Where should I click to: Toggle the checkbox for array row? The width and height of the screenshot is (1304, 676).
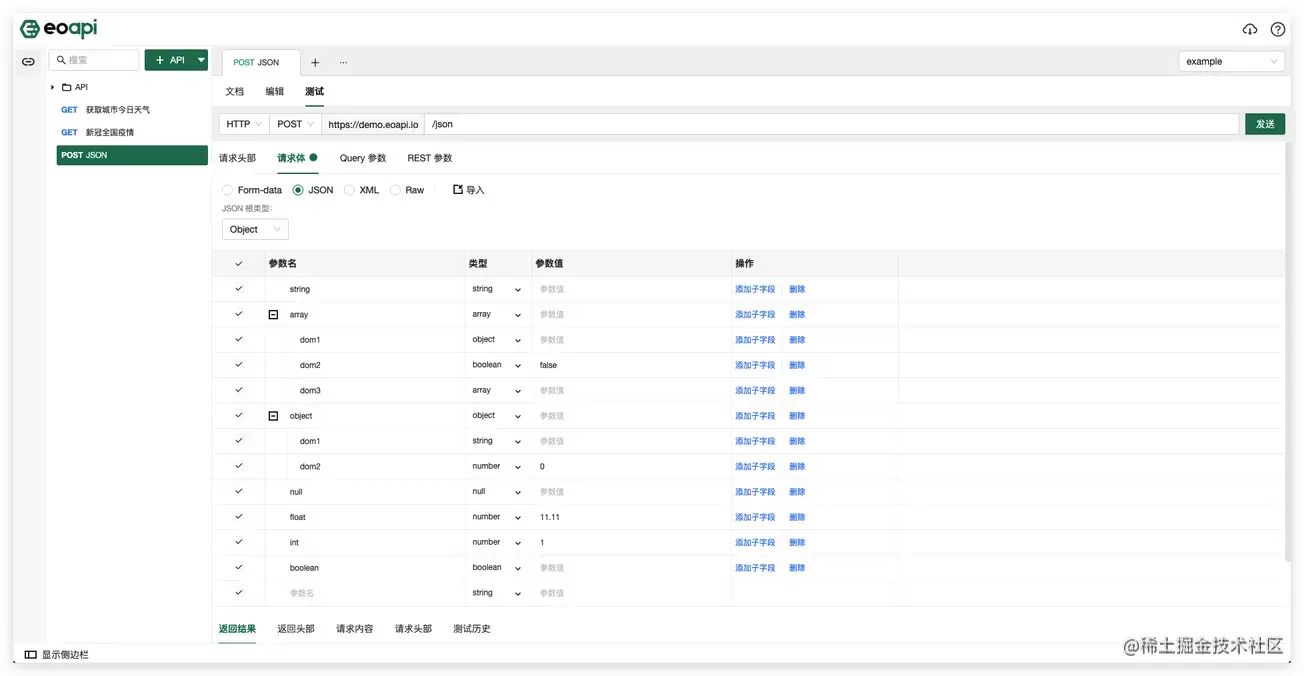tap(239, 314)
